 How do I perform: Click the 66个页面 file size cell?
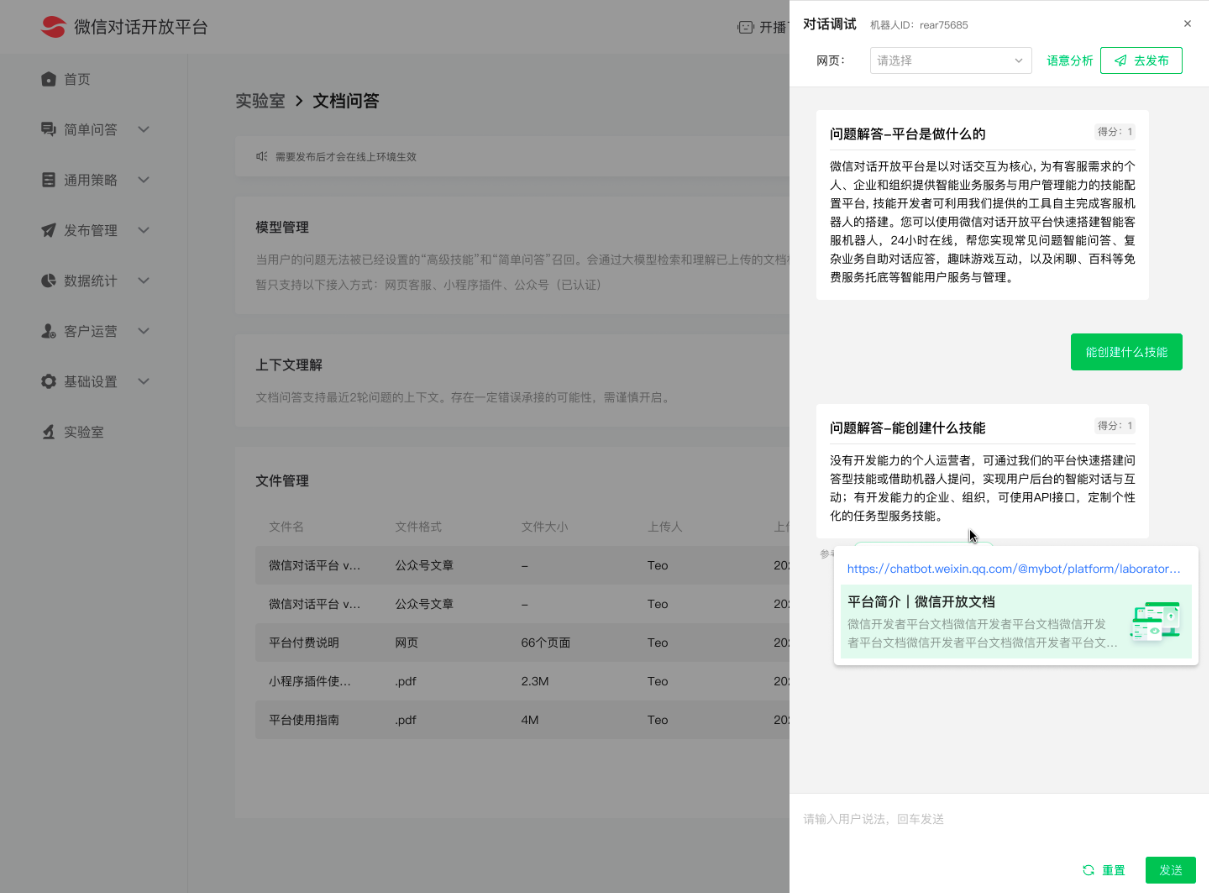546,643
